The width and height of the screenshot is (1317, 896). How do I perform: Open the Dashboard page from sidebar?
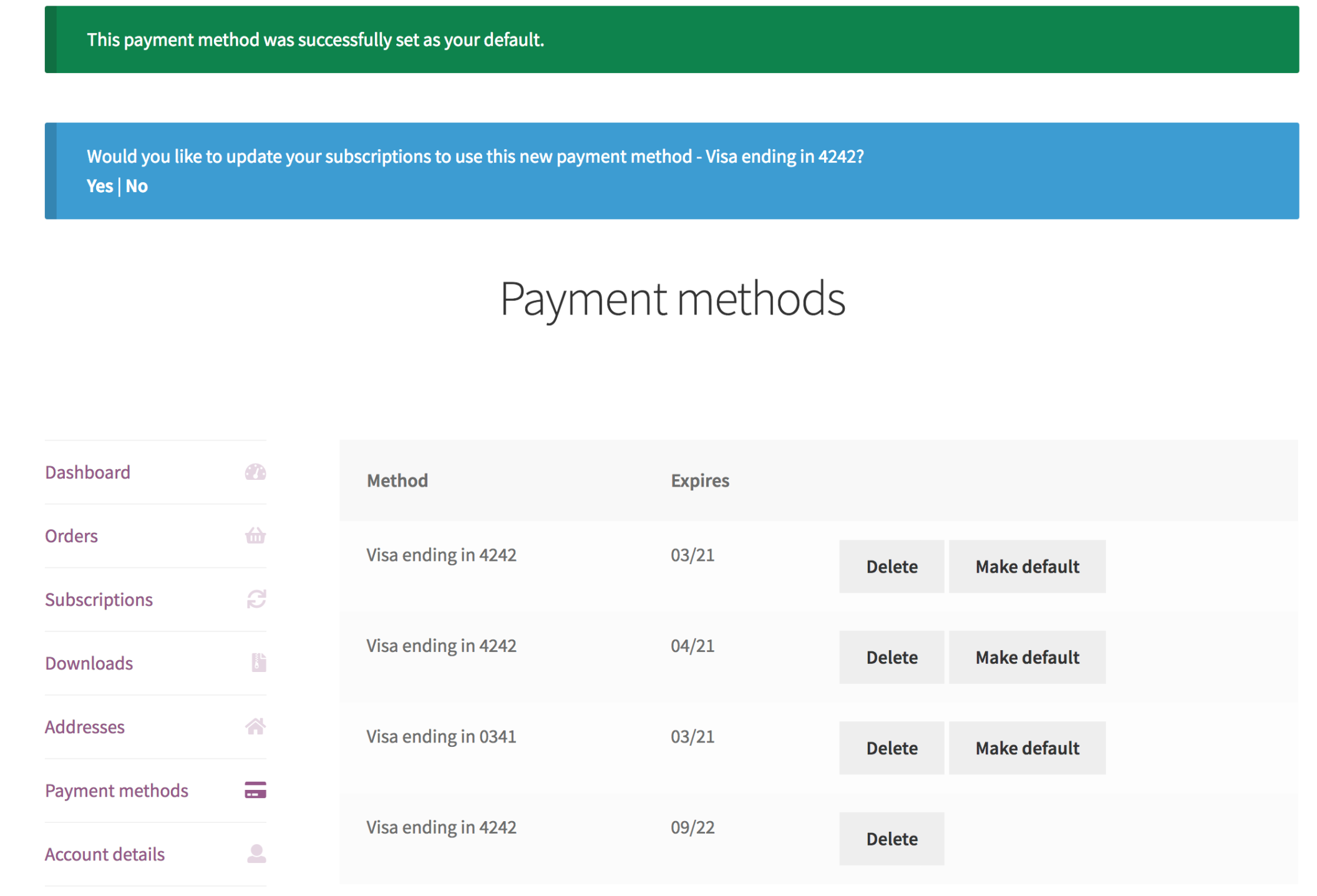point(87,472)
